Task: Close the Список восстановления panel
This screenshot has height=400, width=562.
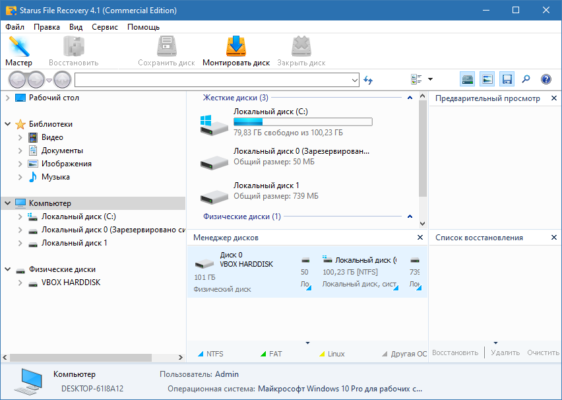Action: coord(554,238)
